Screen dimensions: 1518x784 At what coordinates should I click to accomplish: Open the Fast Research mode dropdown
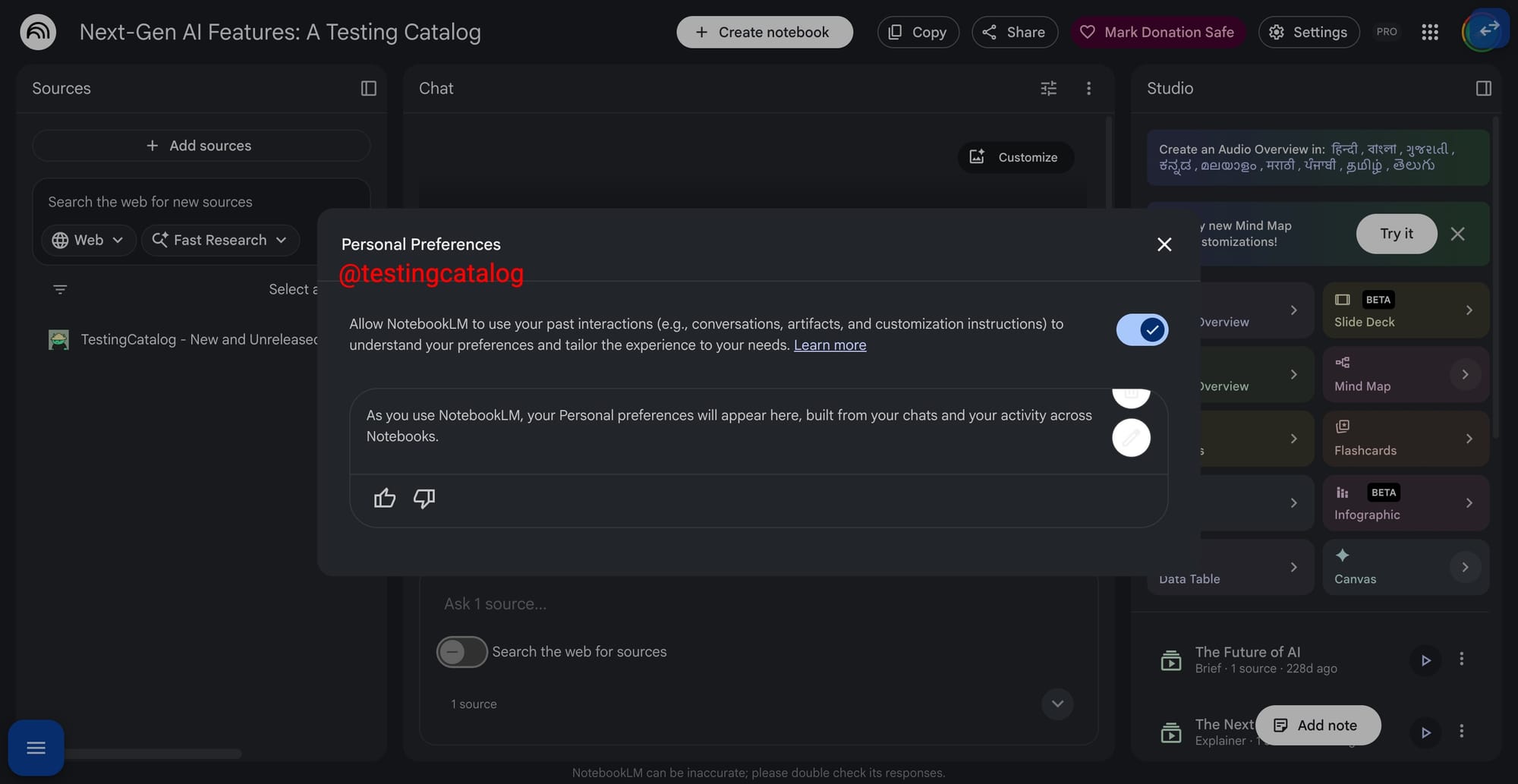coord(220,240)
